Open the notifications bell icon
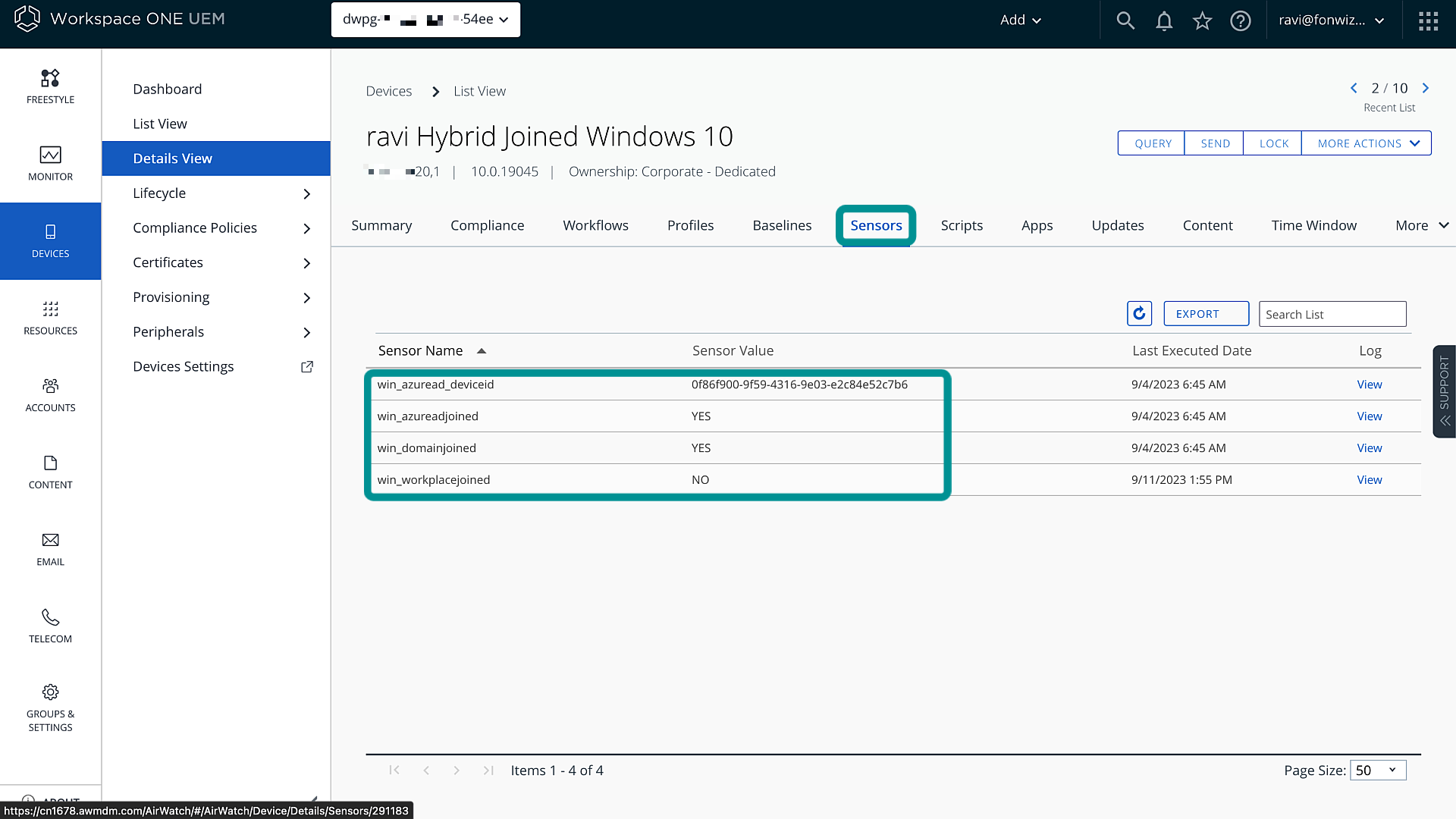The width and height of the screenshot is (1456, 819). coord(1164,20)
